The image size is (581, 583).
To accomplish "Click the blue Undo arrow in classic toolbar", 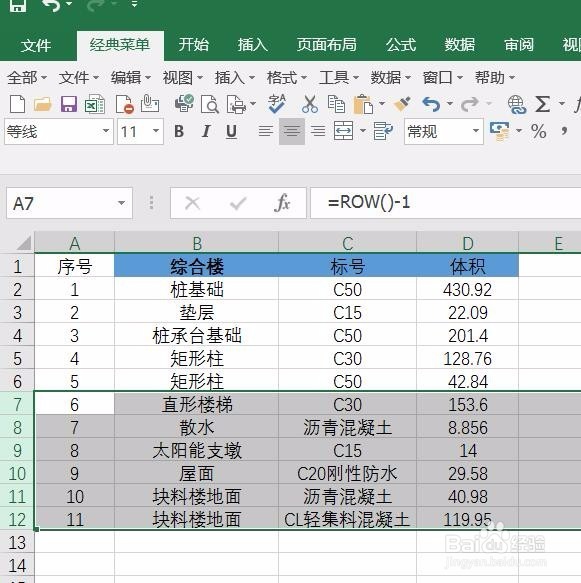I will [431, 104].
